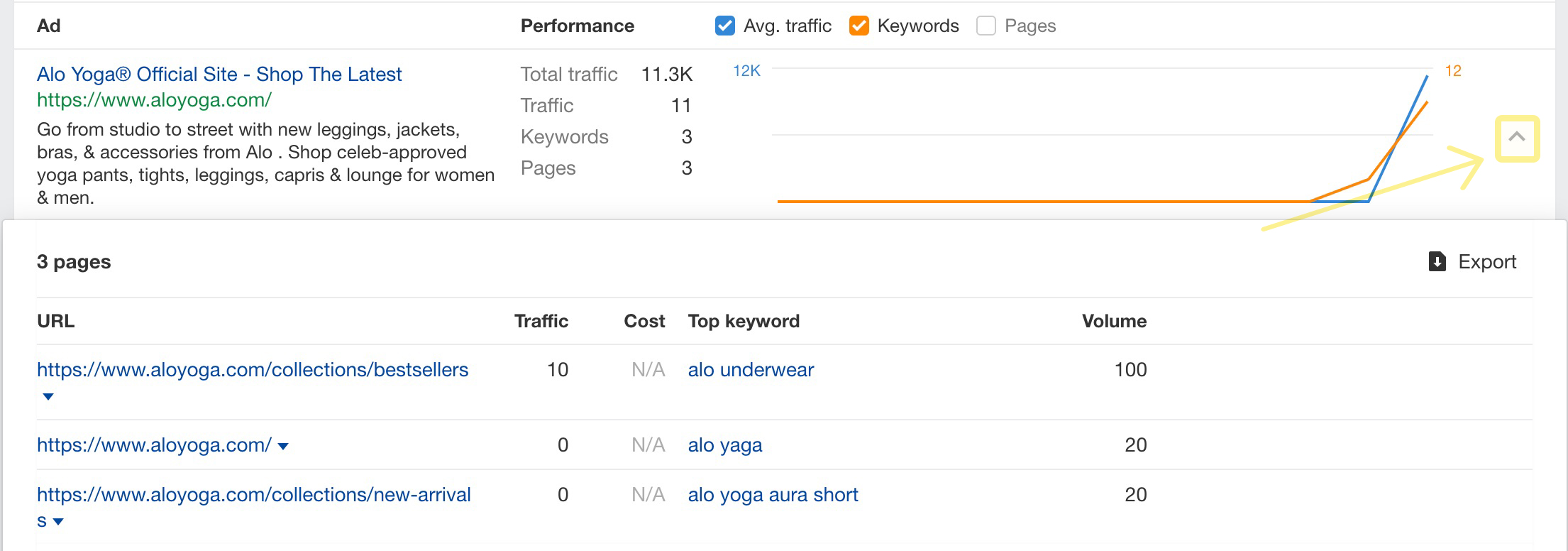Open the Alo Yoga Official Site ad title
Viewport: 1568px width, 551px height.
click(219, 75)
